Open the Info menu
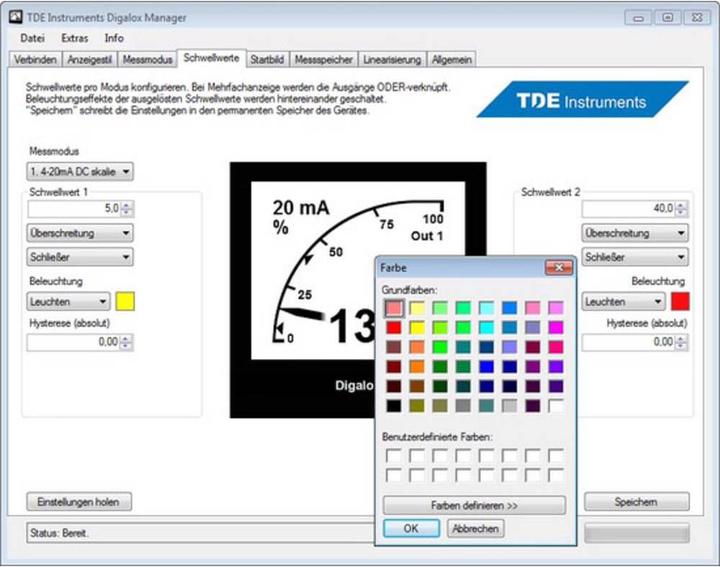 114,38
